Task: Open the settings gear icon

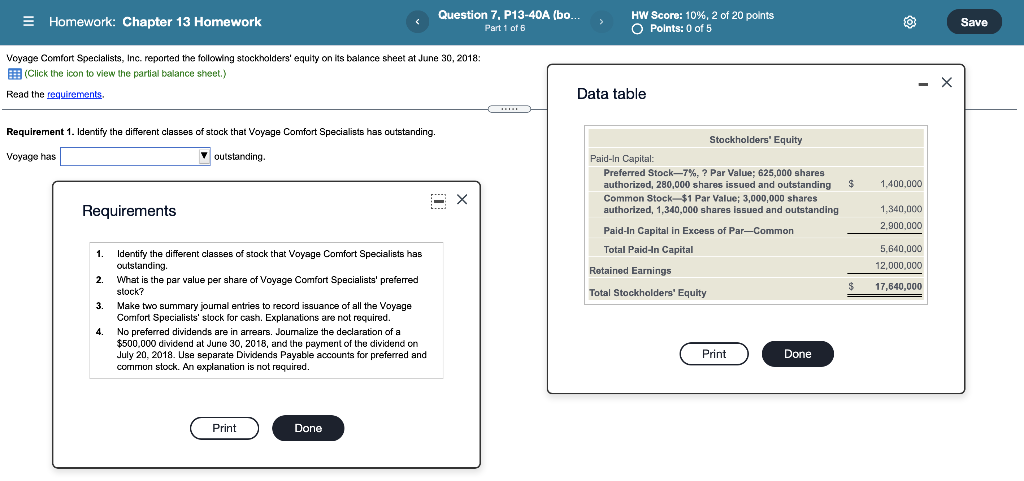Action: (x=910, y=22)
